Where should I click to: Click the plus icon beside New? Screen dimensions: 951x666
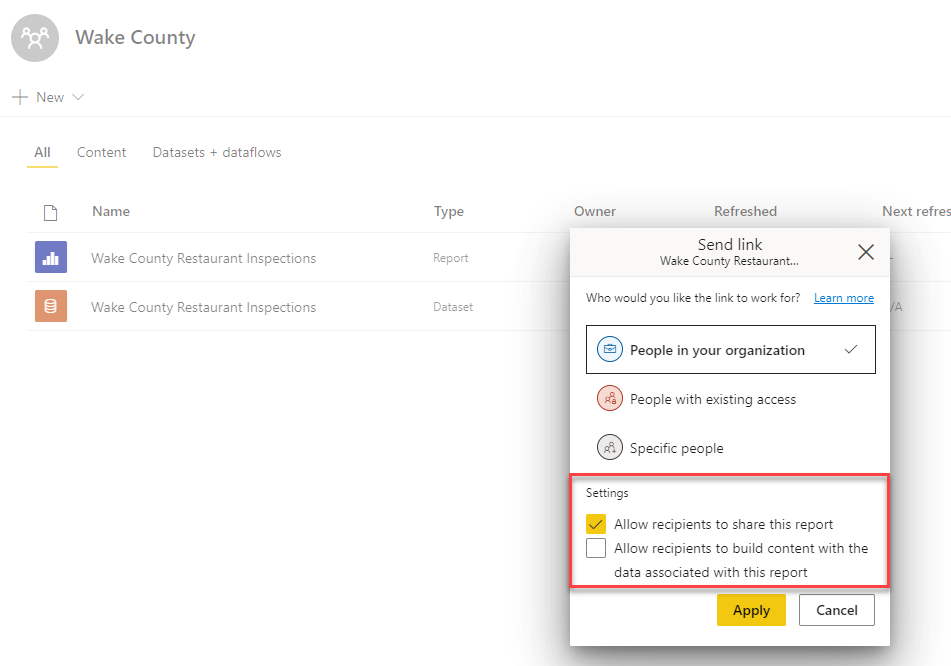20,97
